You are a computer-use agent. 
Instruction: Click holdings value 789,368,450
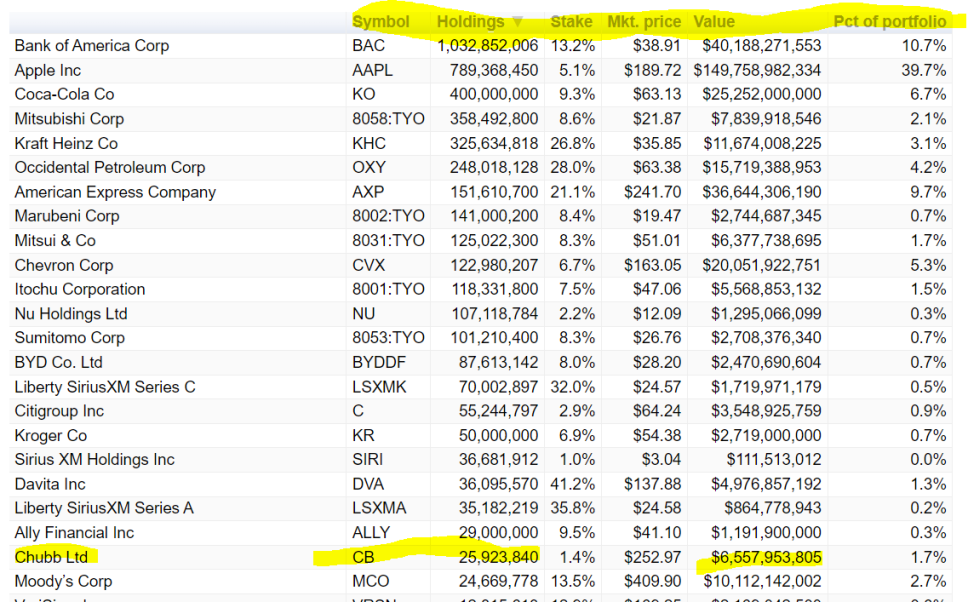click(x=494, y=70)
